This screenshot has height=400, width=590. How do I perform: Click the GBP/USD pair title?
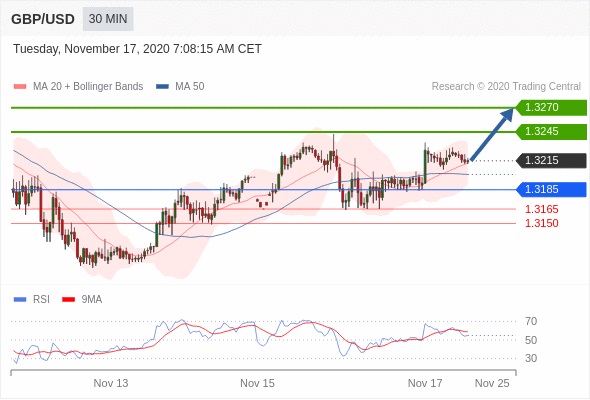43,19
